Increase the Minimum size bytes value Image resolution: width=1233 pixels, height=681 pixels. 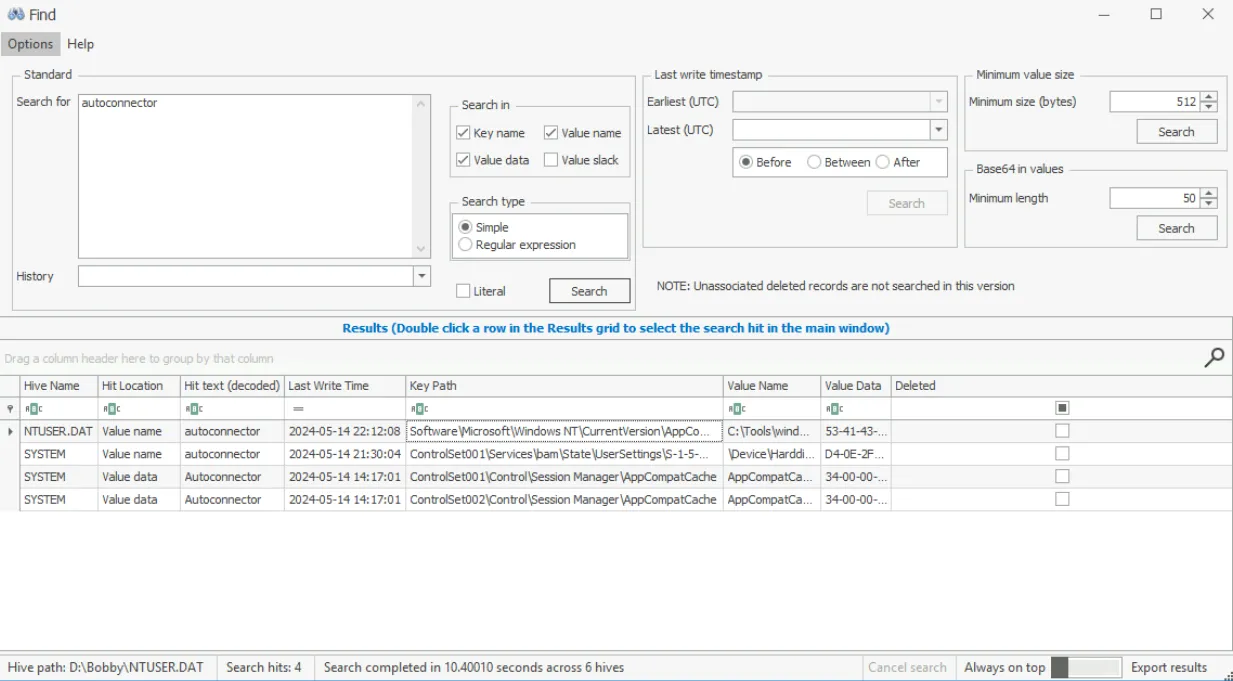(x=1209, y=97)
